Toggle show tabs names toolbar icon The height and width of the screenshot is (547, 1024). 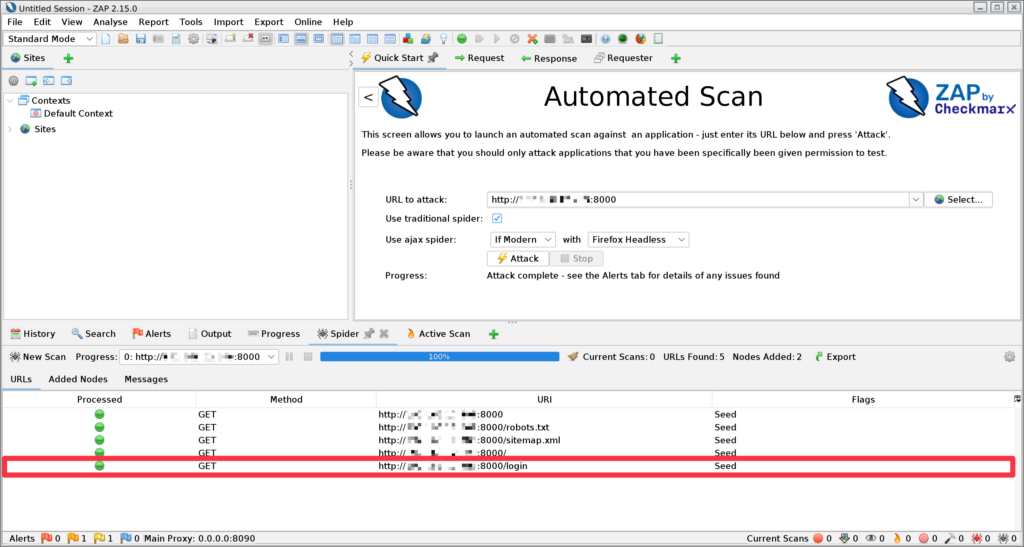pyautogui.click(x=265, y=39)
